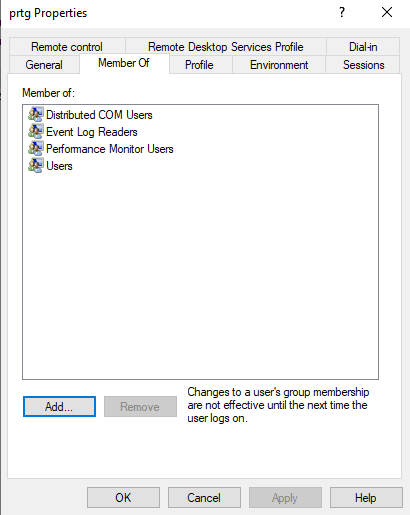This screenshot has height=515, width=410.
Task: Click the Distributed COM Users group icon
Action: [x=35, y=114]
